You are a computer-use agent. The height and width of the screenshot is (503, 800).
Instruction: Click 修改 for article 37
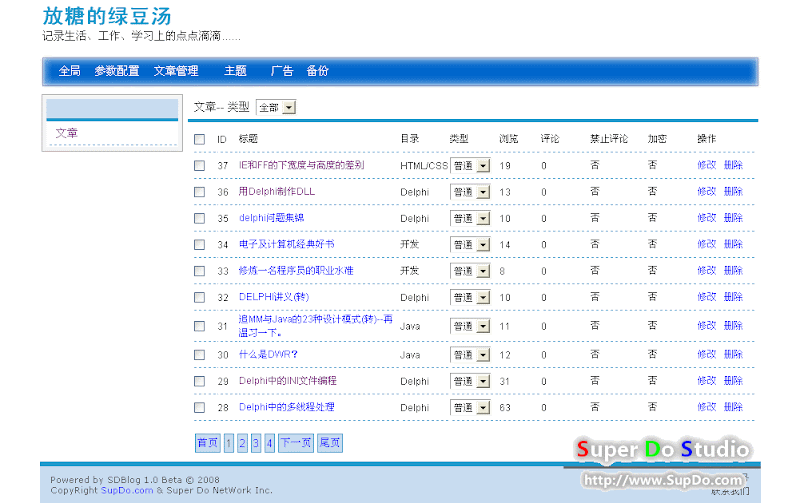[707, 165]
